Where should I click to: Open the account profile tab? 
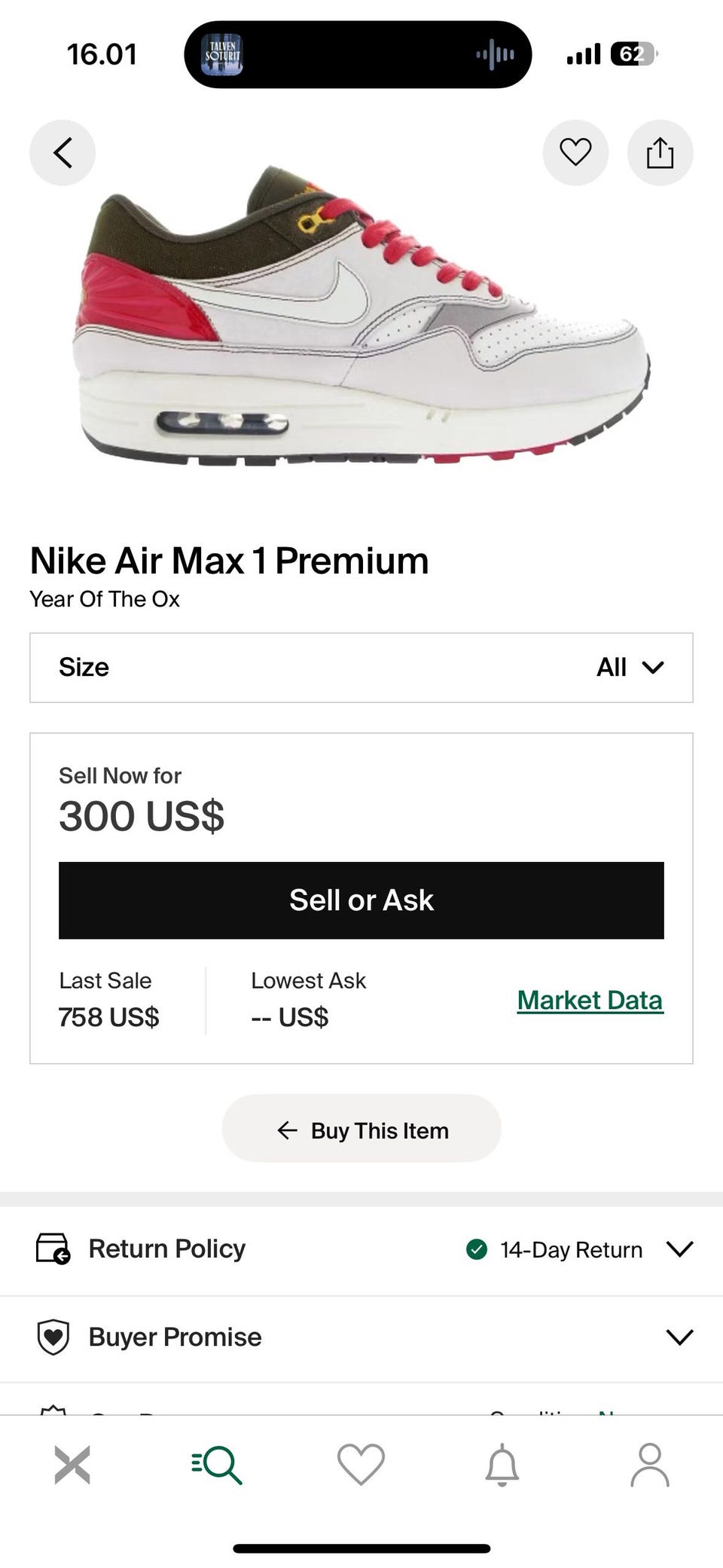point(649,1465)
